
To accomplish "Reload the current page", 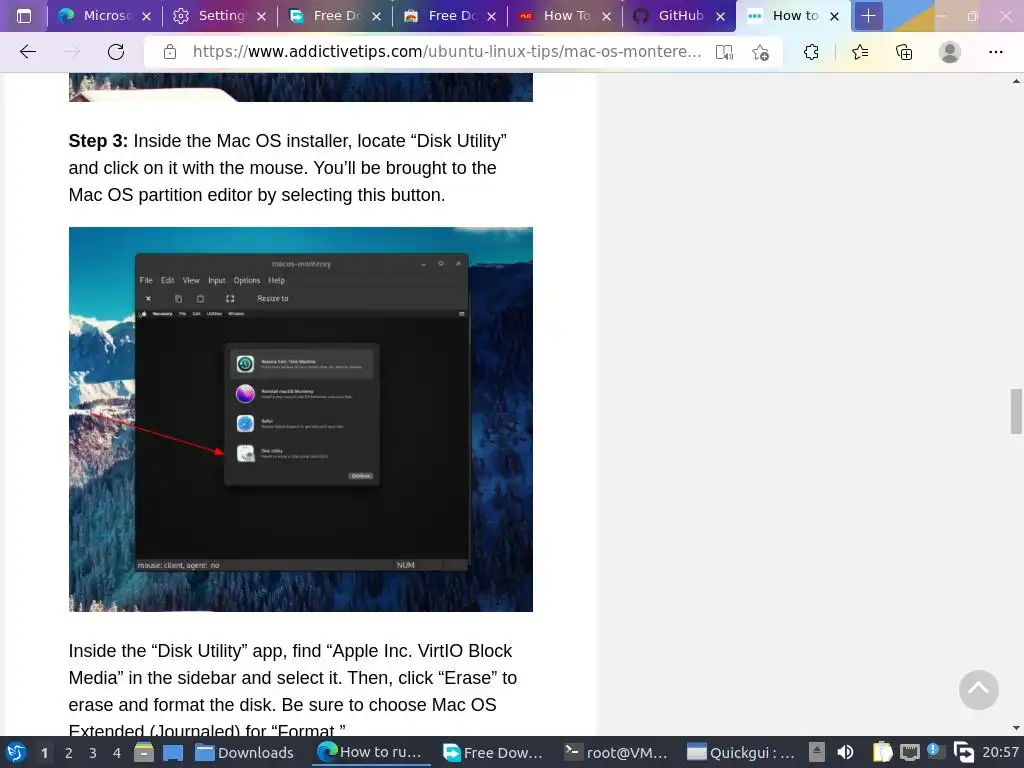I will click(116, 52).
